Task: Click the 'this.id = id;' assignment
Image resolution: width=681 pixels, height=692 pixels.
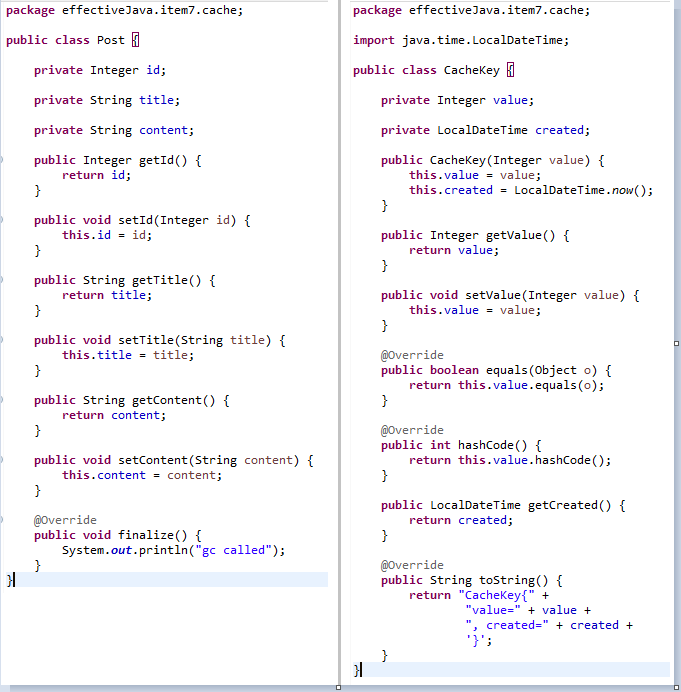Action: (107, 235)
